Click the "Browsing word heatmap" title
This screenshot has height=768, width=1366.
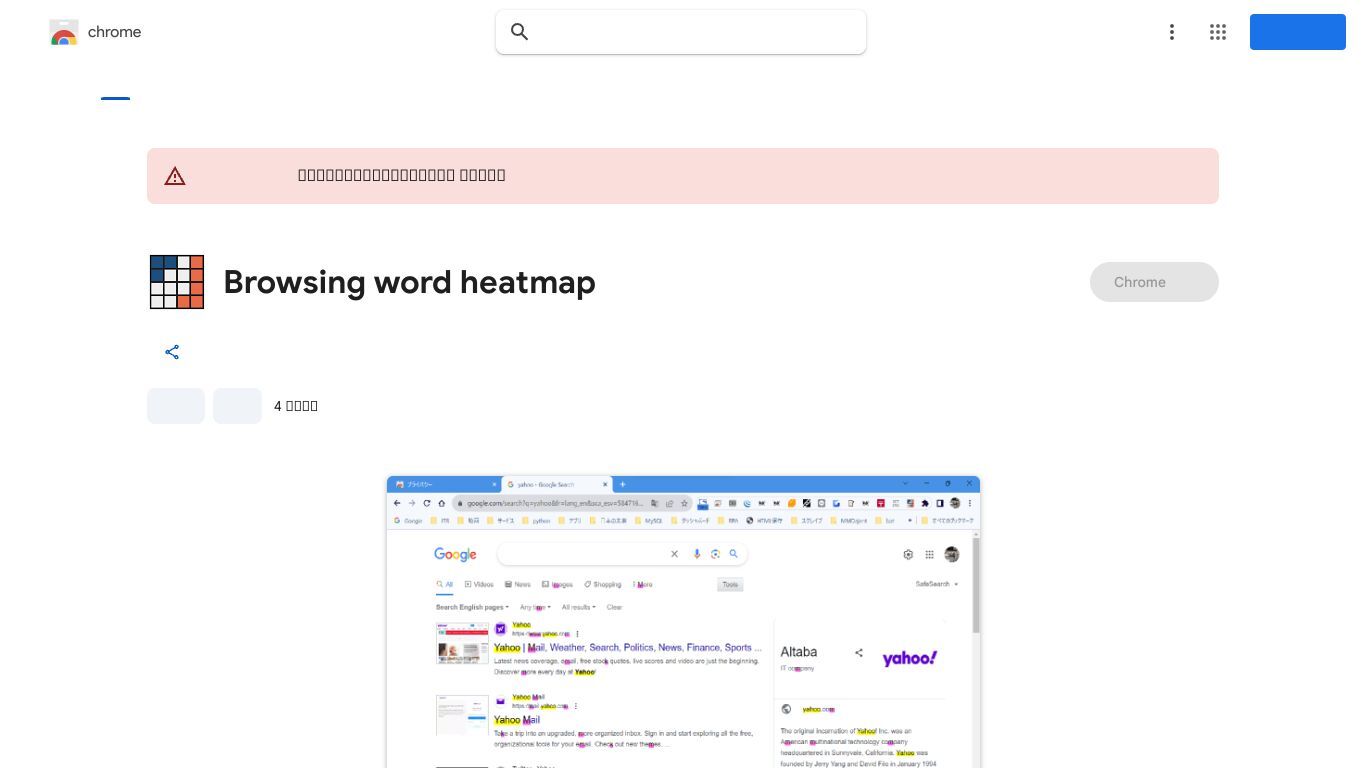pos(409,282)
